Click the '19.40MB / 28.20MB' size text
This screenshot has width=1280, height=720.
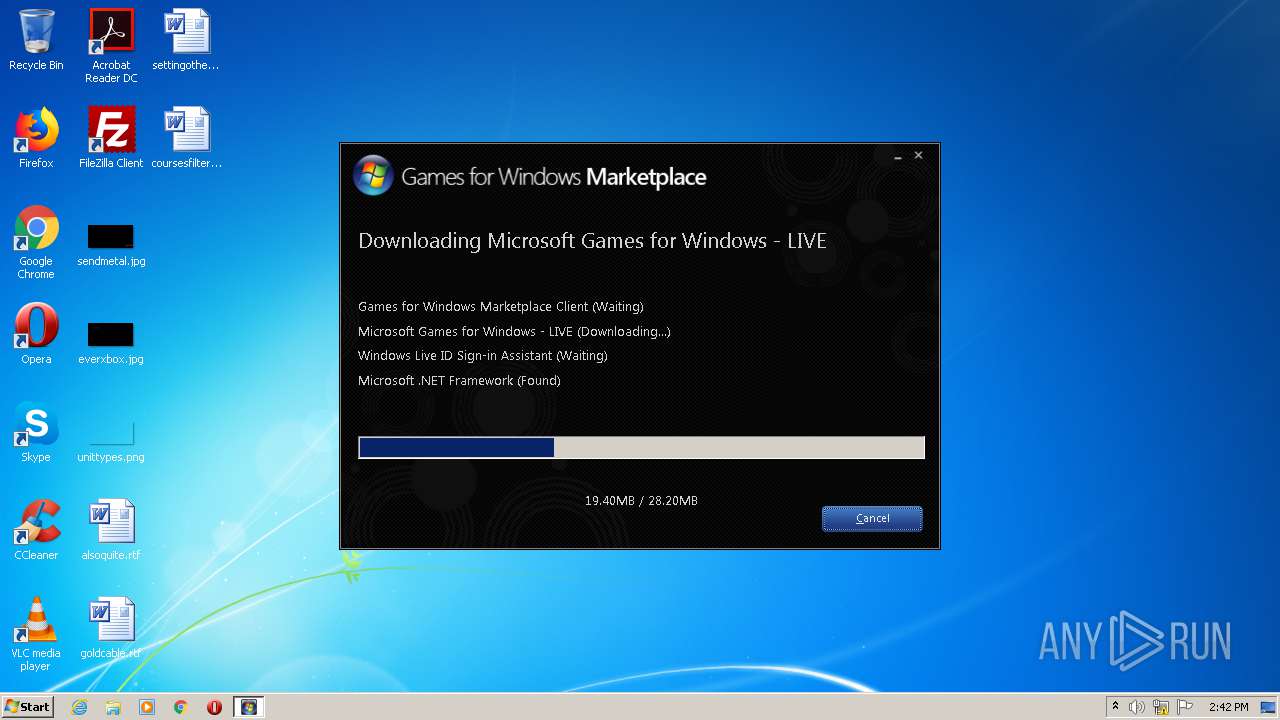641,500
